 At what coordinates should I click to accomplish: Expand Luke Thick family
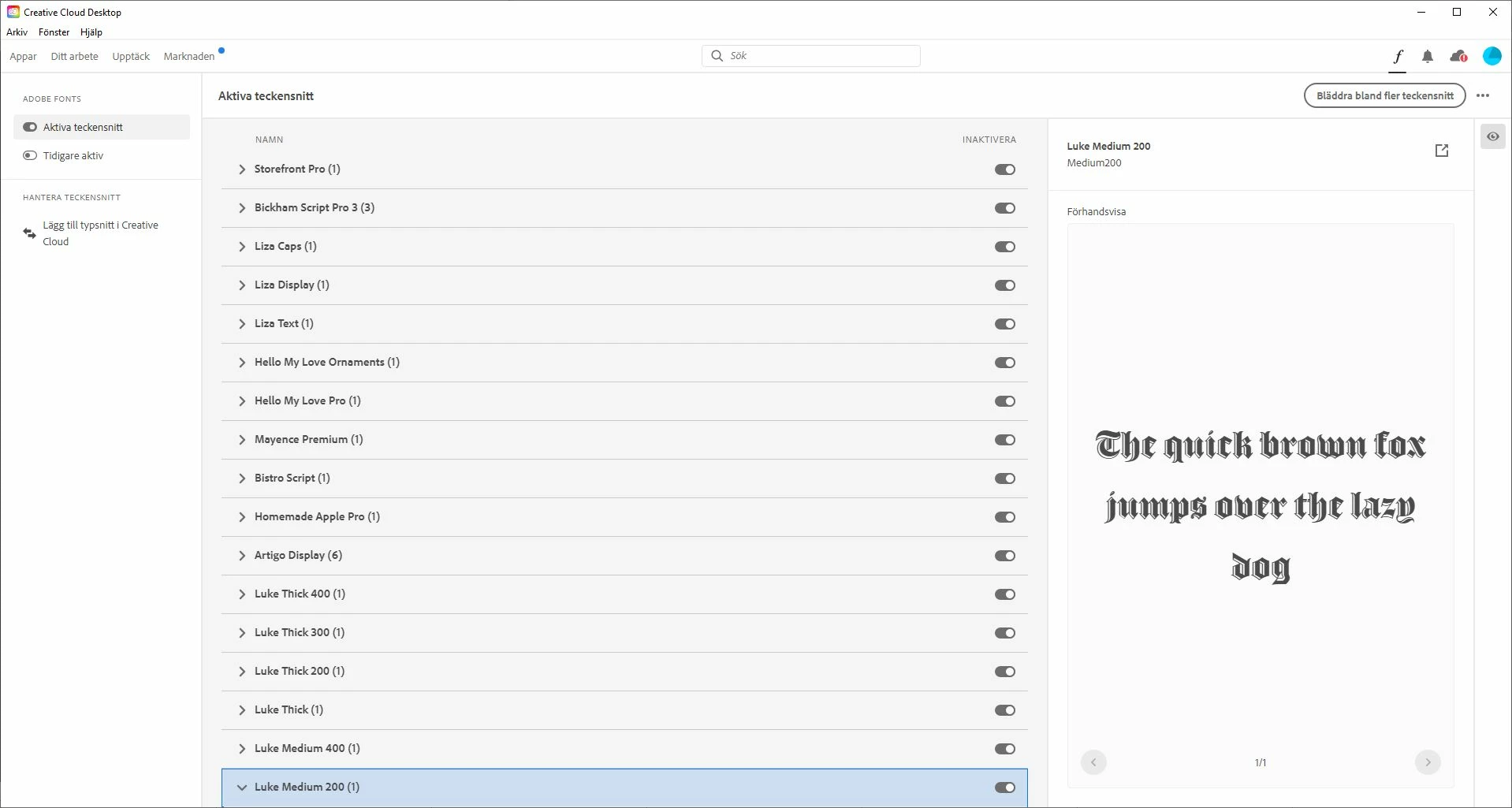point(242,710)
